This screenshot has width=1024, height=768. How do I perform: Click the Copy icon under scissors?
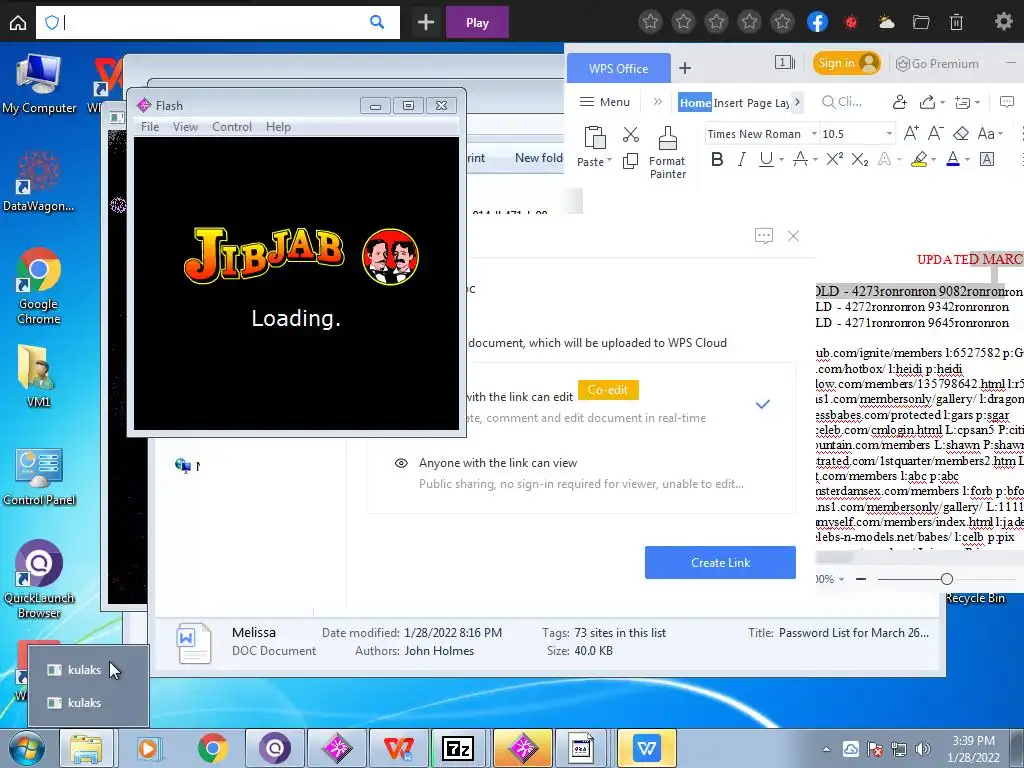[630, 161]
